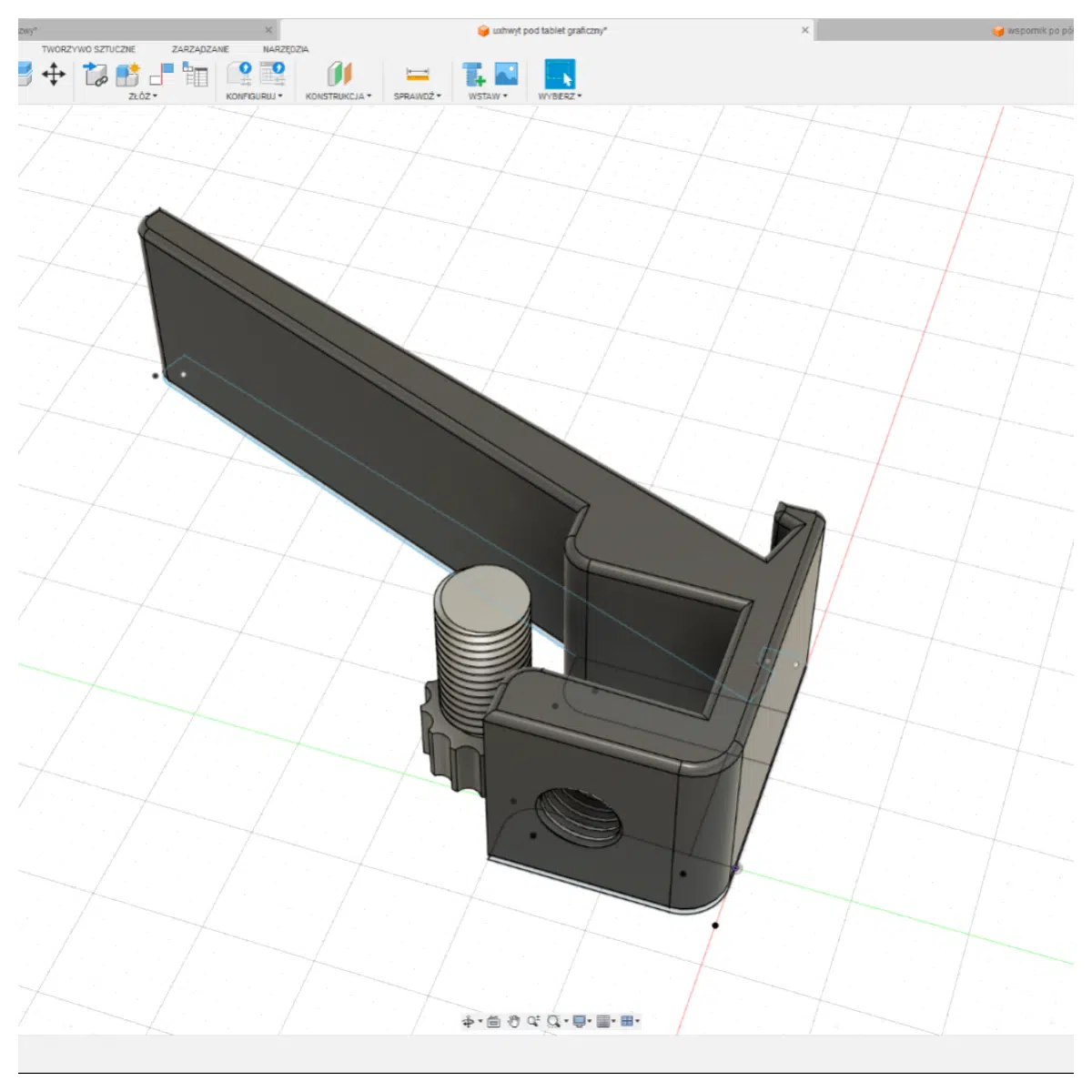Select the threaded hole on the clamp block

[579, 816]
